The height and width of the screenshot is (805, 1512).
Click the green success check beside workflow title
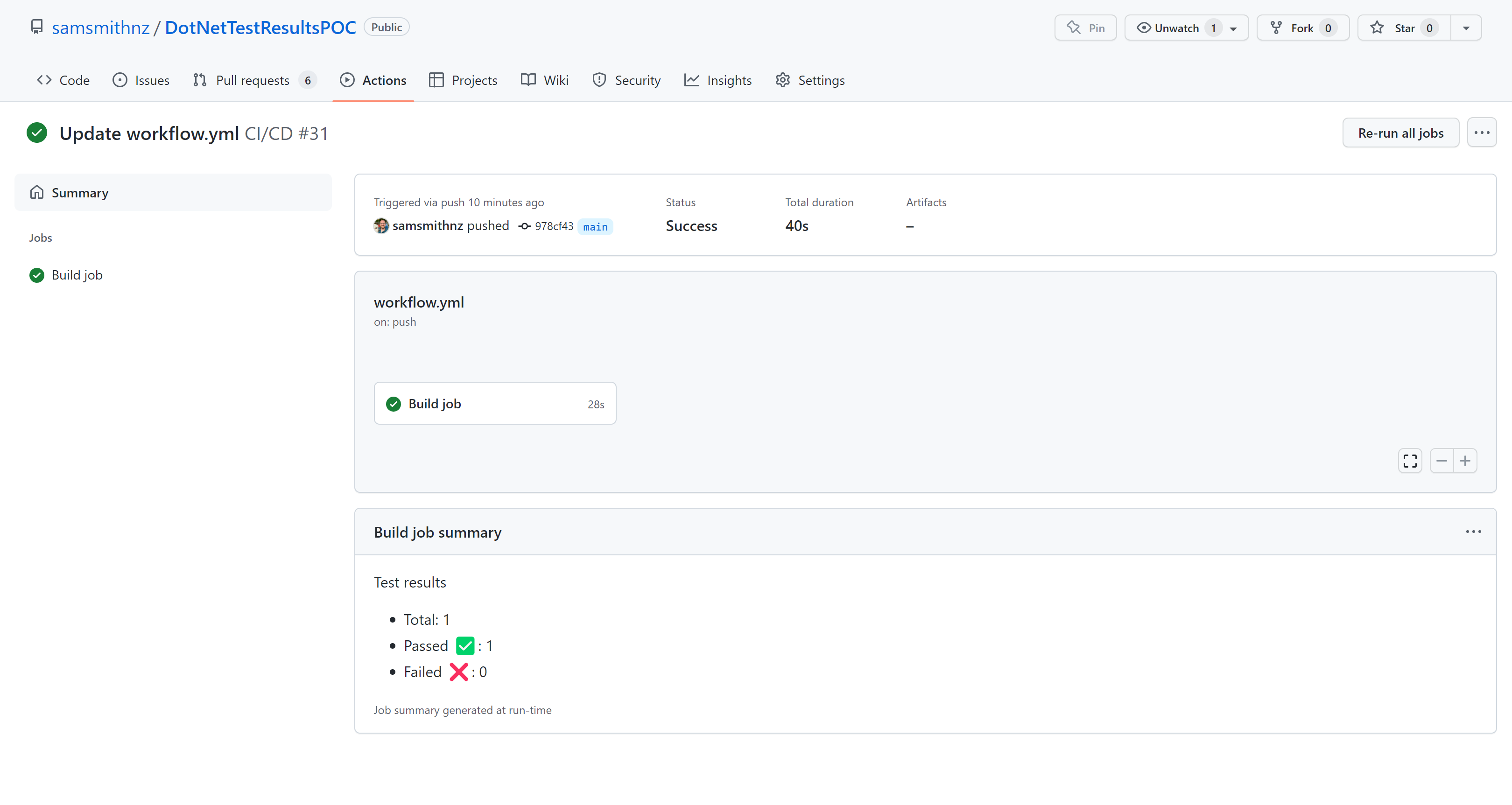coord(37,133)
